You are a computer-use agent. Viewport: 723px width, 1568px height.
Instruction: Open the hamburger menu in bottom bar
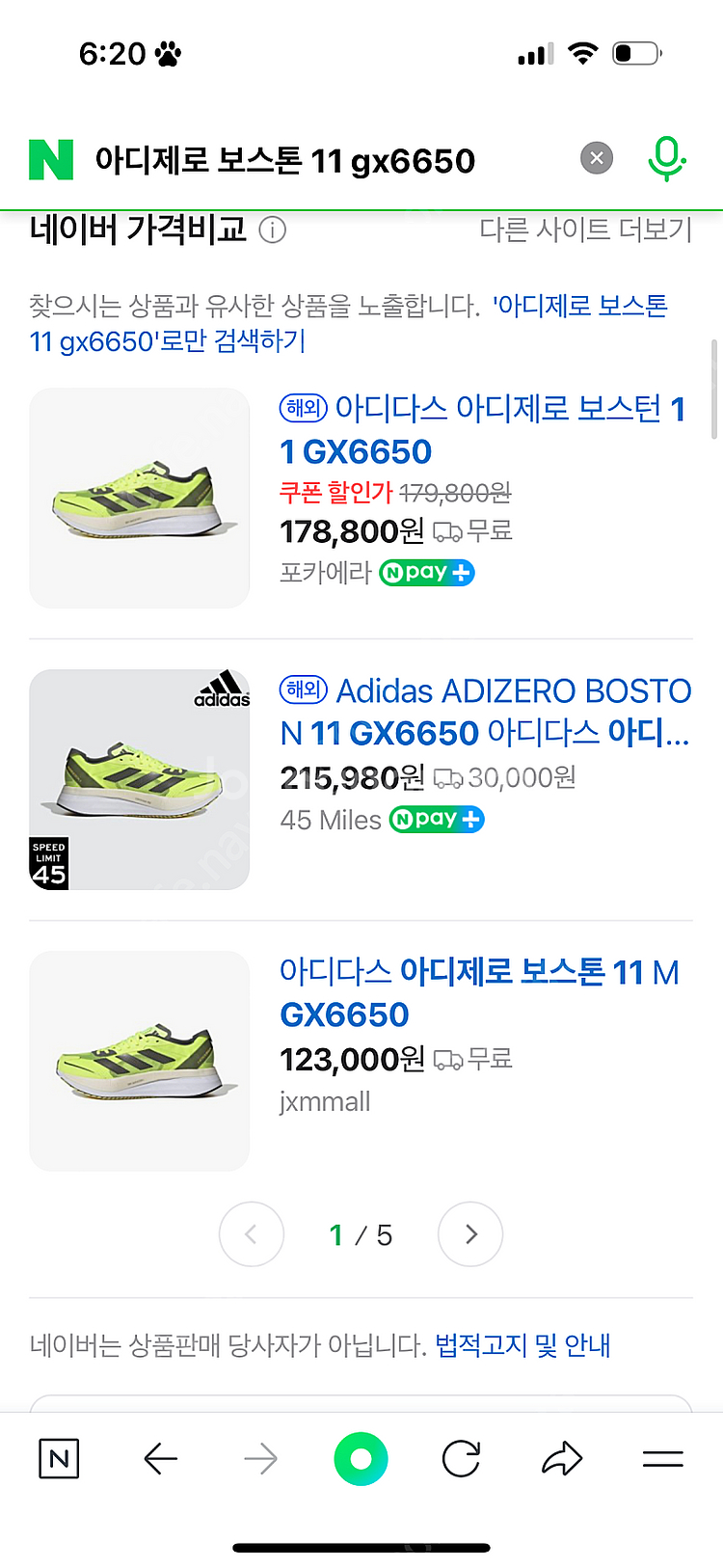pyautogui.click(x=662, y=1459)
